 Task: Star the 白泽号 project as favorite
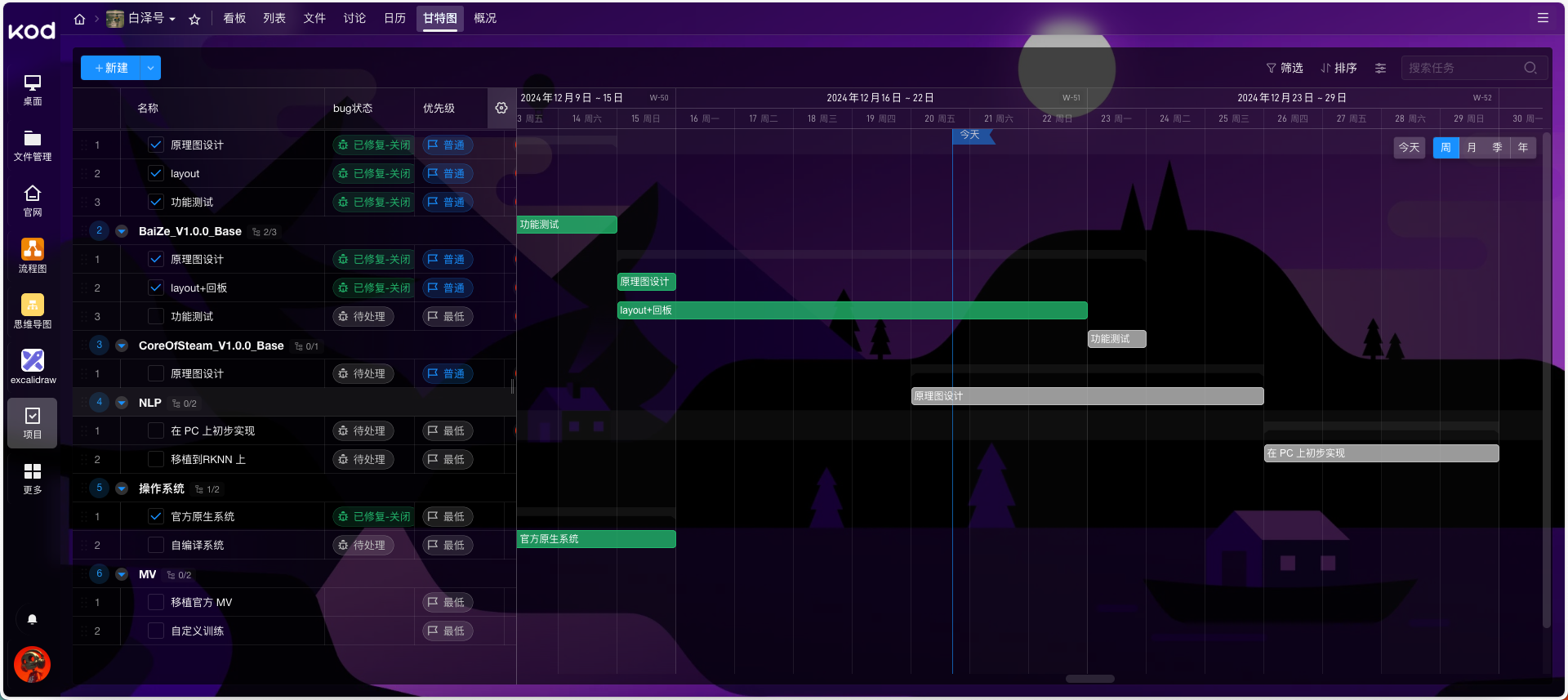(x=194, y=19)
